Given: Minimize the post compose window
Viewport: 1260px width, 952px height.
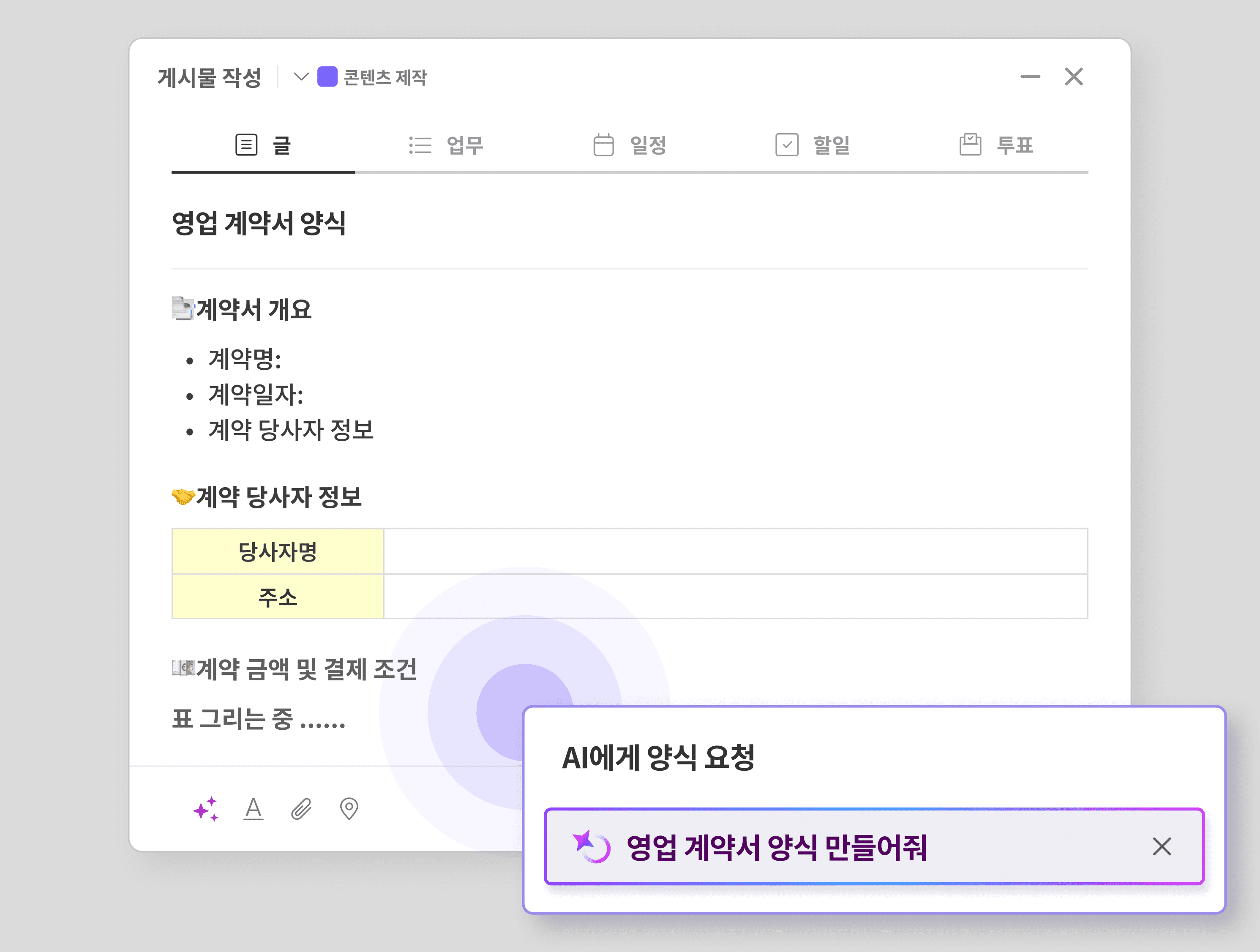Looking at the screenshot, I should tap(1030, 76).
